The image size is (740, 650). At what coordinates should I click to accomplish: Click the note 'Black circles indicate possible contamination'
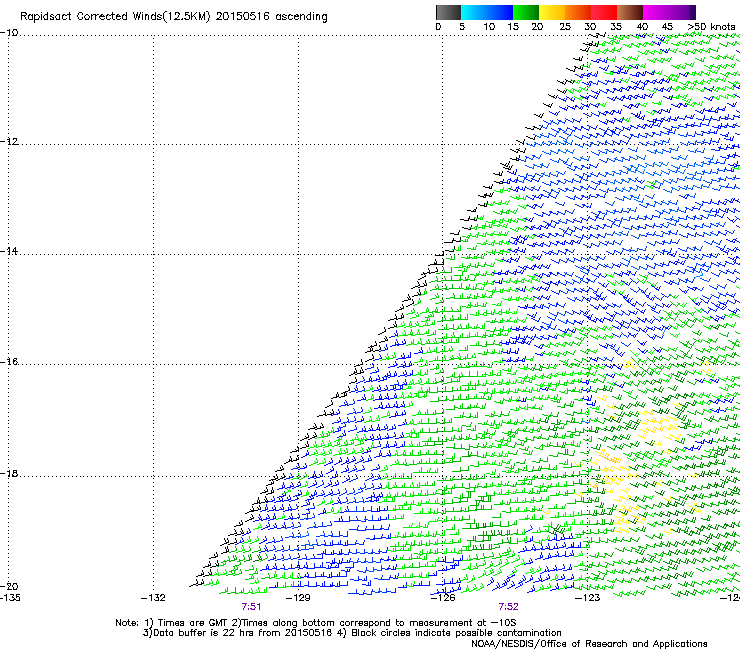[x=456, y=633]
